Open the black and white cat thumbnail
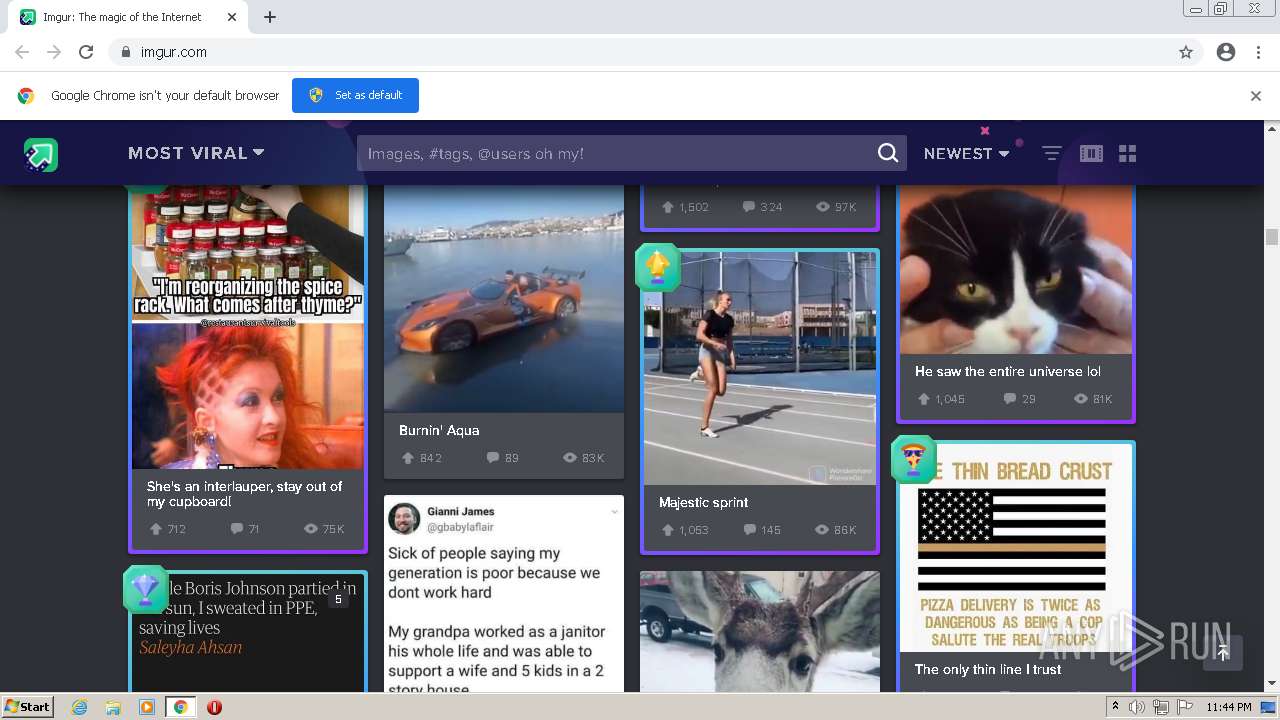 1016,270
